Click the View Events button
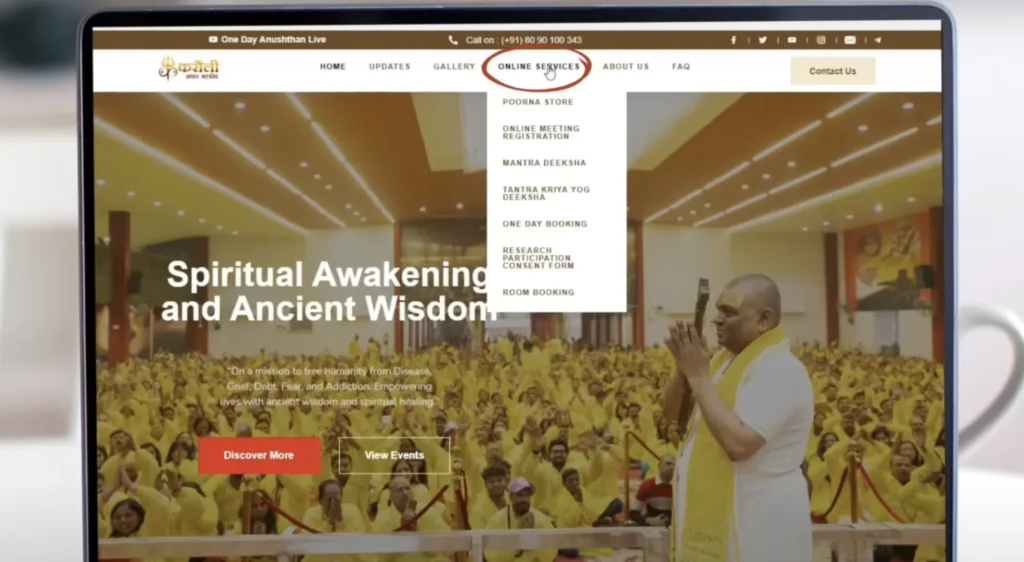The image size is (1024, 562). (x=394, y=455)
